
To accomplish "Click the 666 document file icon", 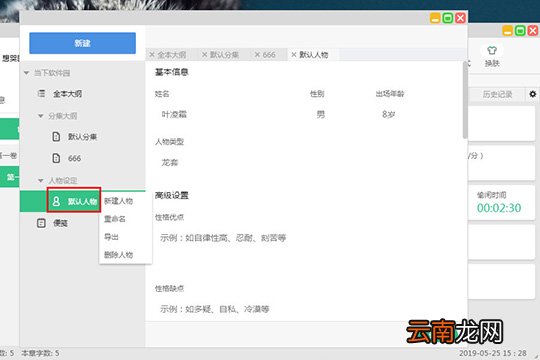I will point(56,158).
